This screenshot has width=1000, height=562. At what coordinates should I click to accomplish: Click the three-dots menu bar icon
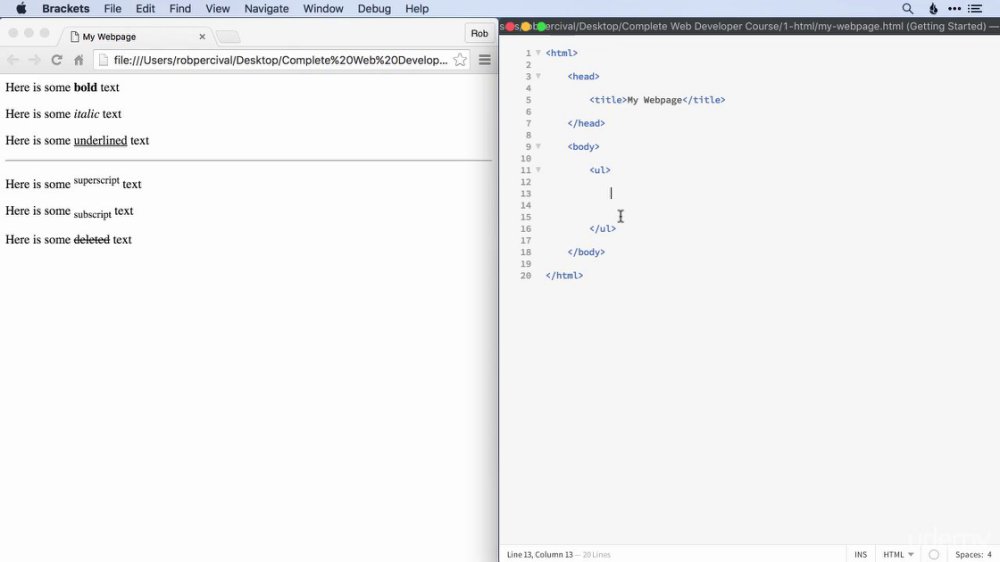click(954, 9)
